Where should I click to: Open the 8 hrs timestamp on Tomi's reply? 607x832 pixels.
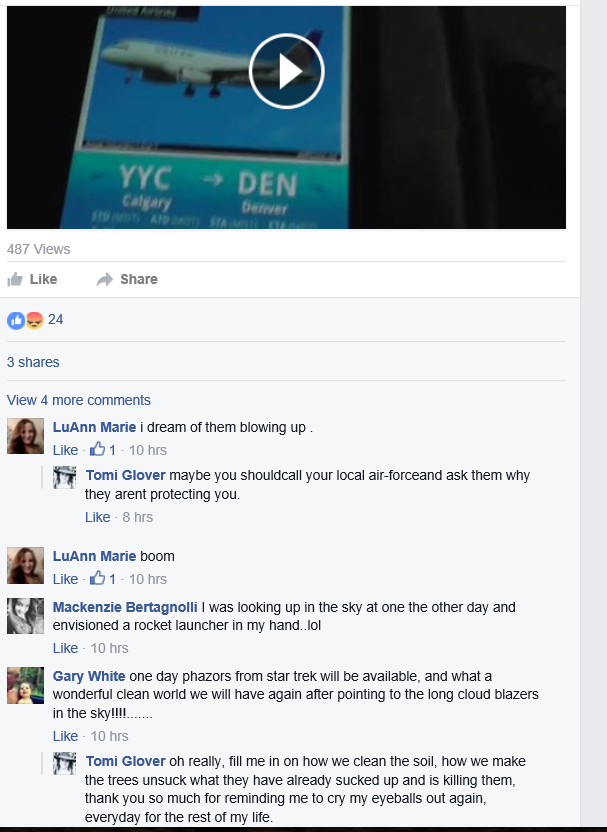tap(137, 517)
